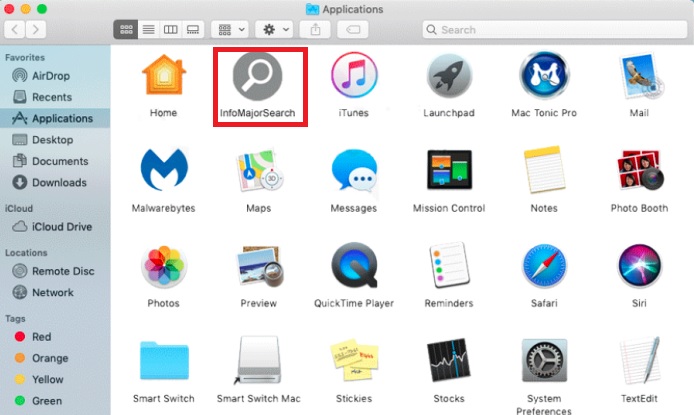The image size is (694, 415).
Task: Select the InfoMajorSearch application icon
Action: (x=258, y=76)
